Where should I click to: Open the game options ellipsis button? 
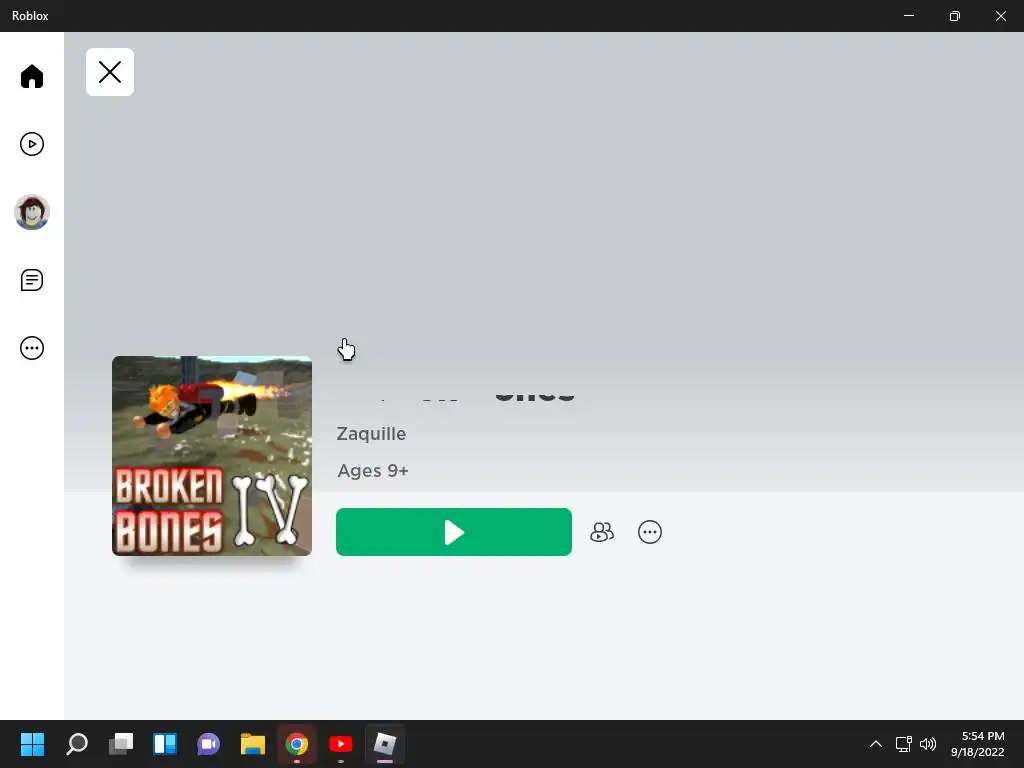[650, 532]
